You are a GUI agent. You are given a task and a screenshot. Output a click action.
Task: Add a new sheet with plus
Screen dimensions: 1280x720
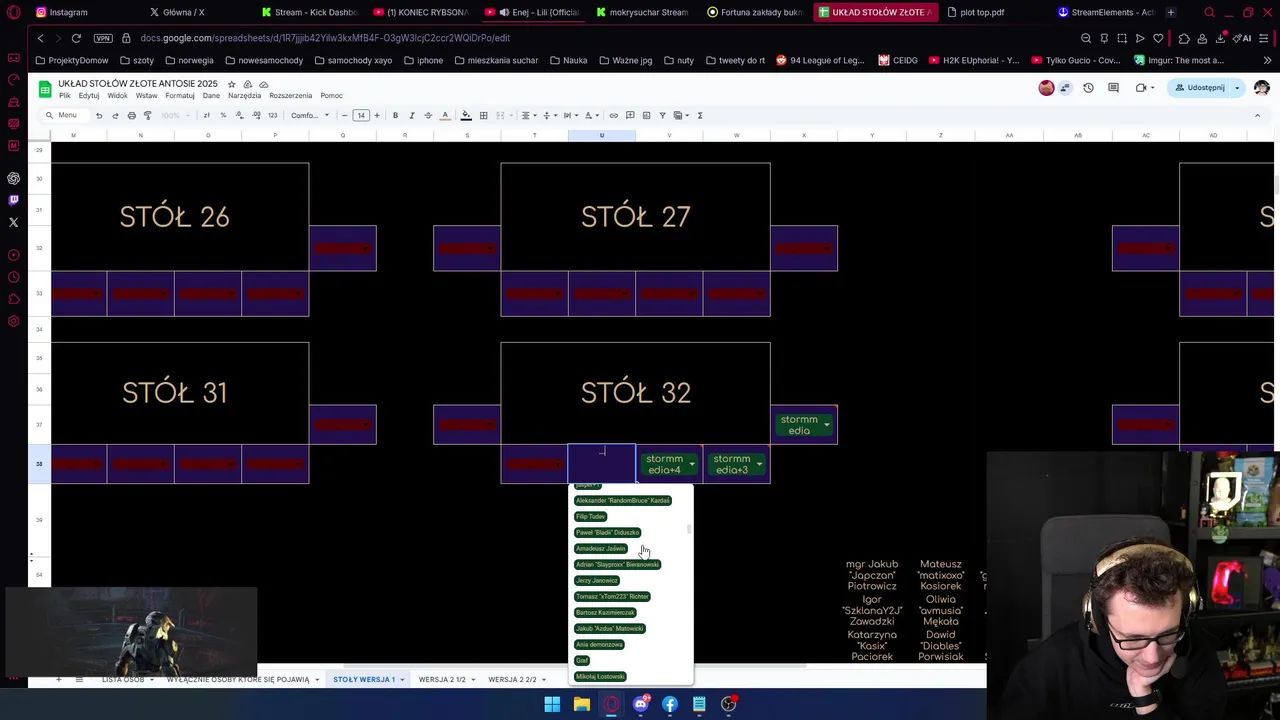click(58, 680)
